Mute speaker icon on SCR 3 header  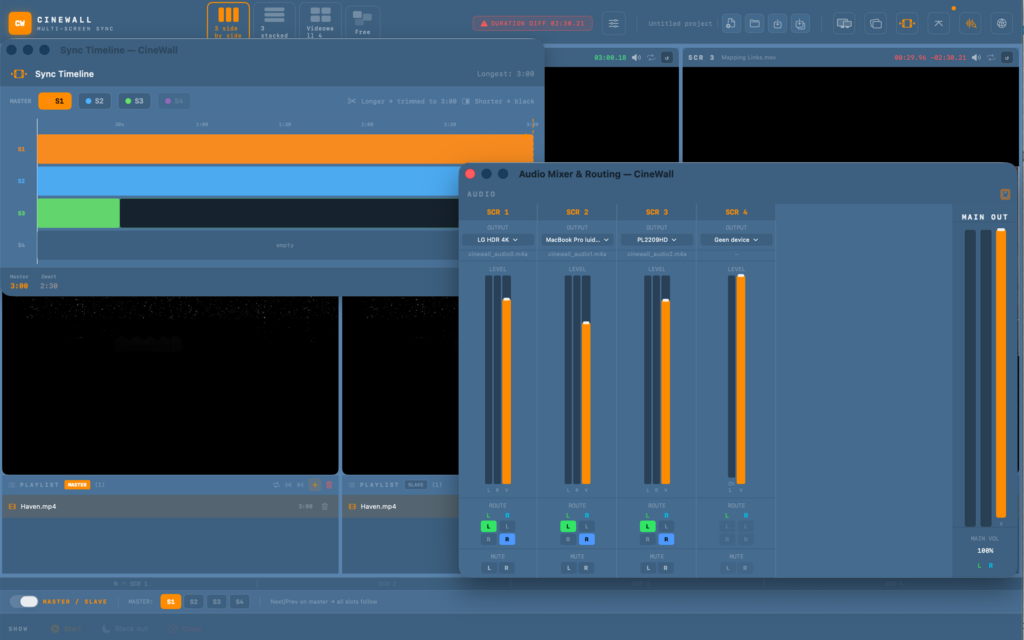tap(976, 57)
